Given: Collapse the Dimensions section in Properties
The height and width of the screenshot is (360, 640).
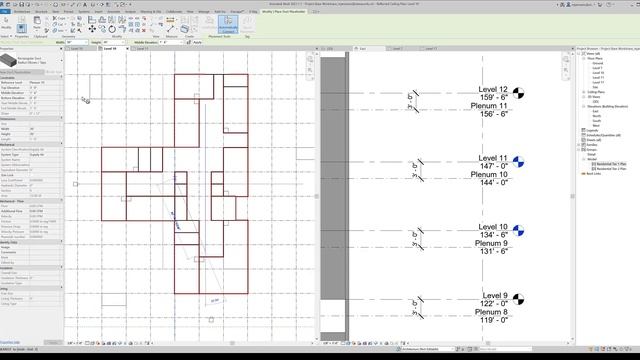Looking at the screenshot, I should 62,118.
